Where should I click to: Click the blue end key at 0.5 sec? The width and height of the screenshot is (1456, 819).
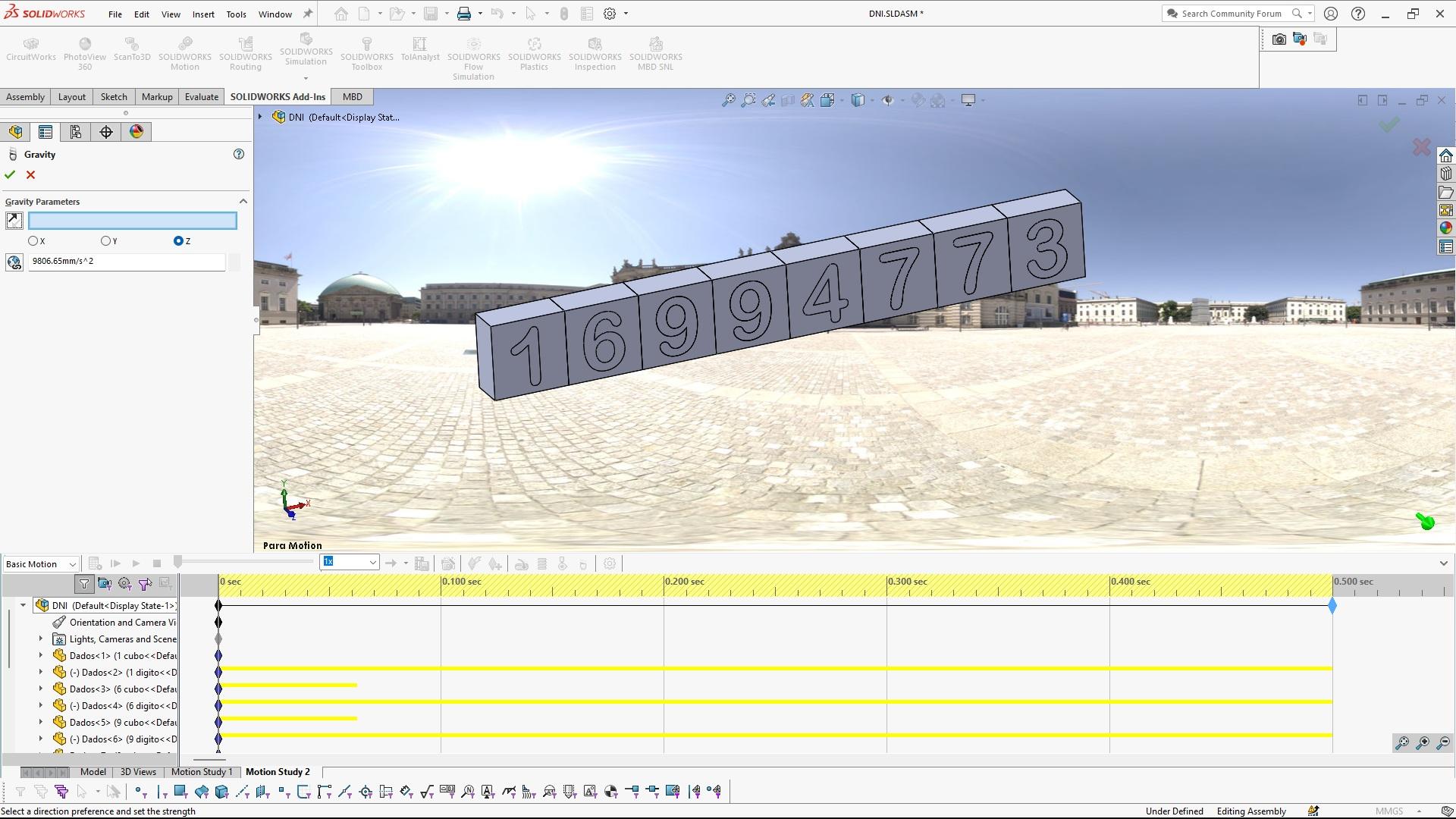[x=1332, y=607]
